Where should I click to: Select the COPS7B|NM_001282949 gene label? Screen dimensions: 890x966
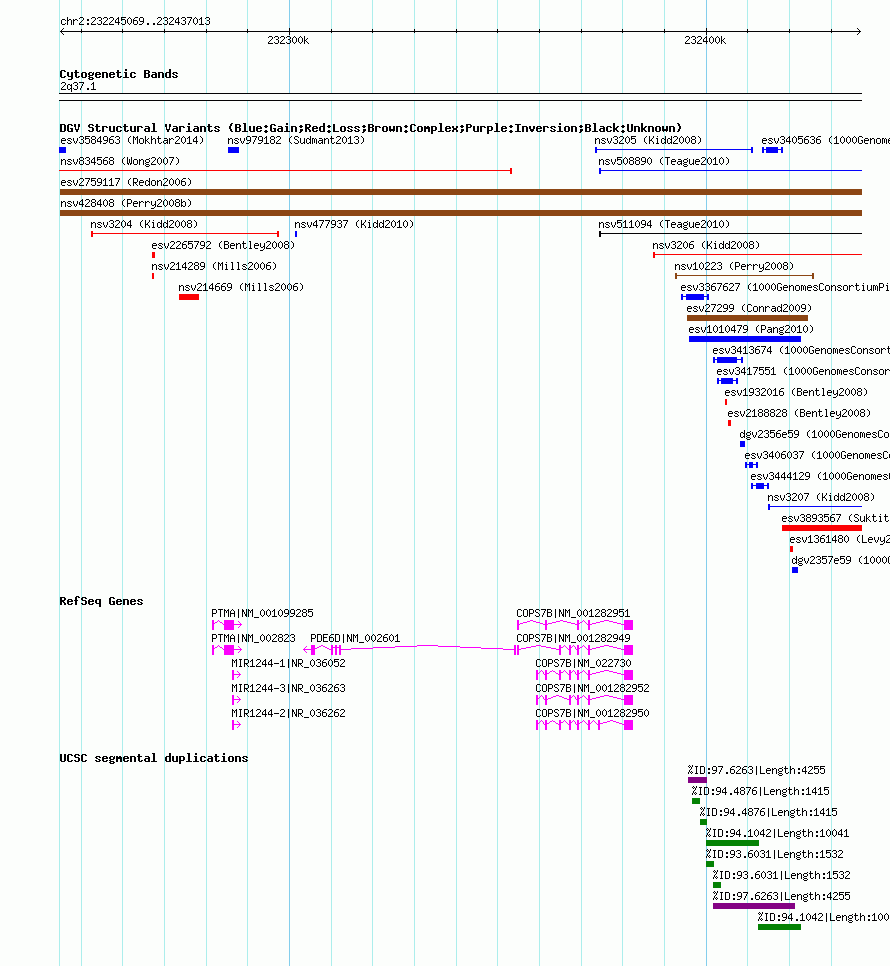pos(573,638)
